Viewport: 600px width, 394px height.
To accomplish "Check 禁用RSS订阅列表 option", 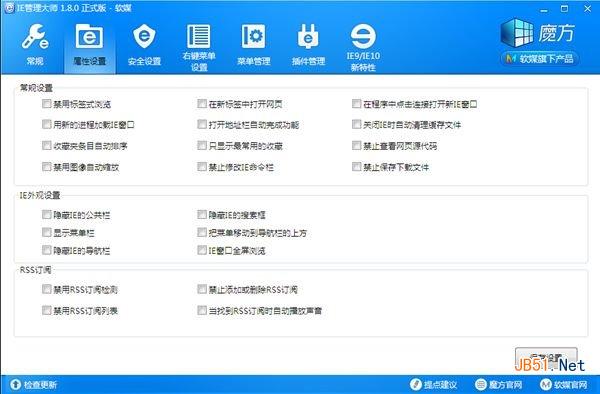I will click(47, 310).
